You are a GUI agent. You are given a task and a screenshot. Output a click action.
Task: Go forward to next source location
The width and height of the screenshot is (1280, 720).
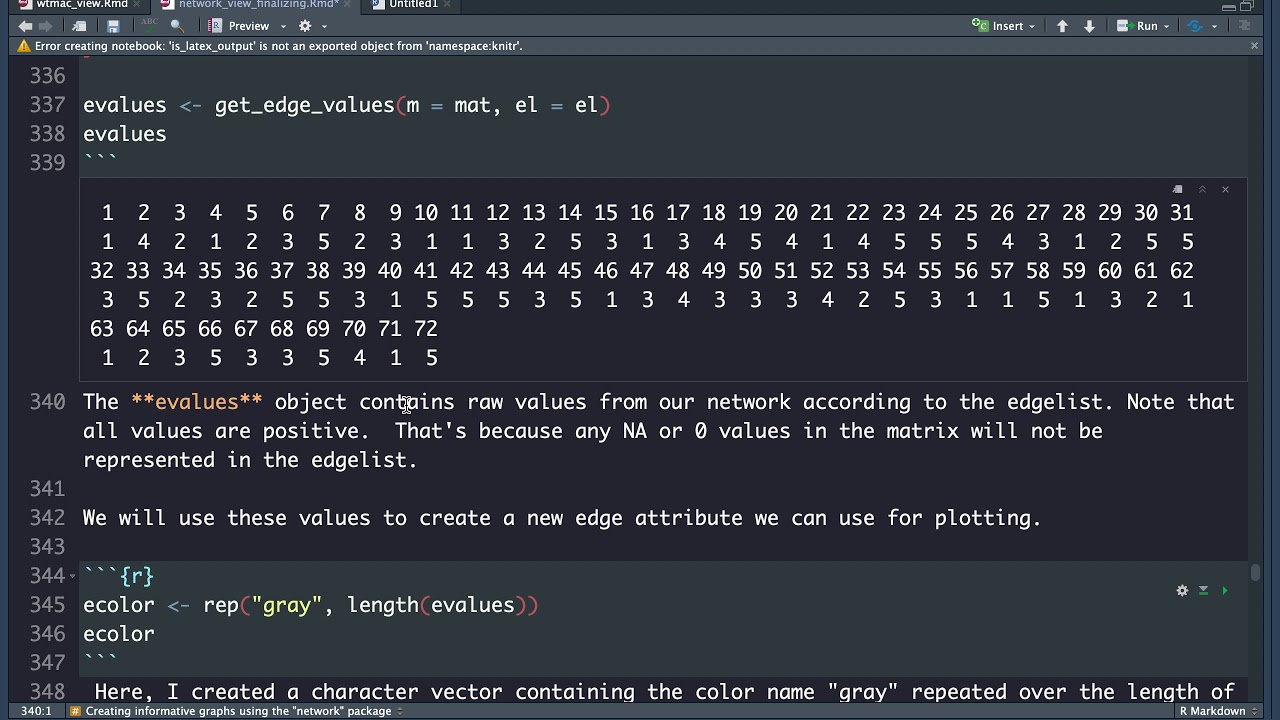(x=45, y=26)
